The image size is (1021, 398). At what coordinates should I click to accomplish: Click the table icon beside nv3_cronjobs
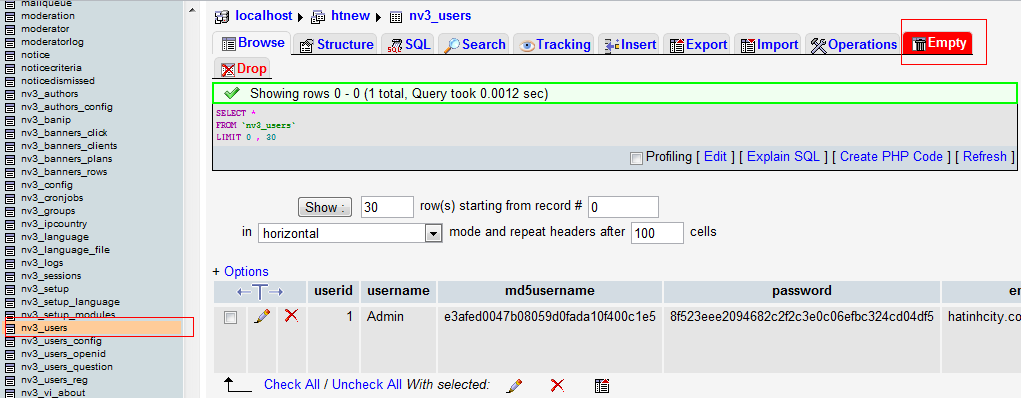click(10, 198)
